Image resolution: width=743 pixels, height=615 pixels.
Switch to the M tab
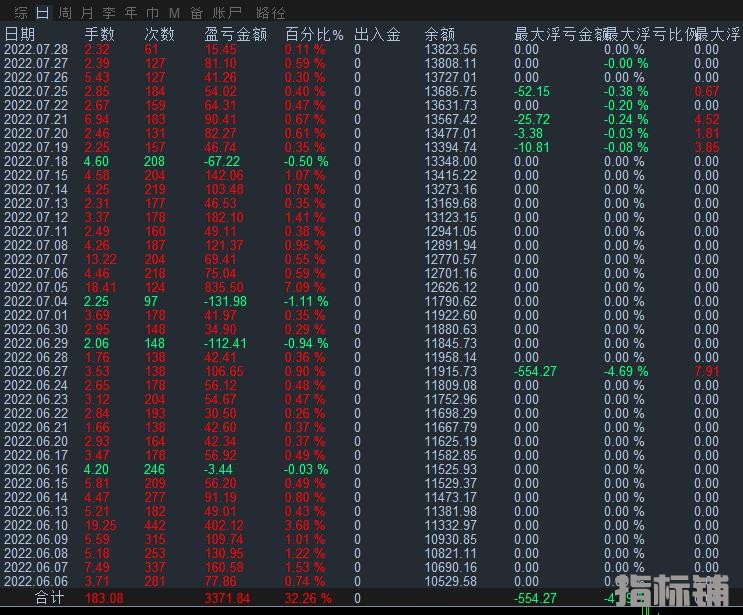[174, 13]
